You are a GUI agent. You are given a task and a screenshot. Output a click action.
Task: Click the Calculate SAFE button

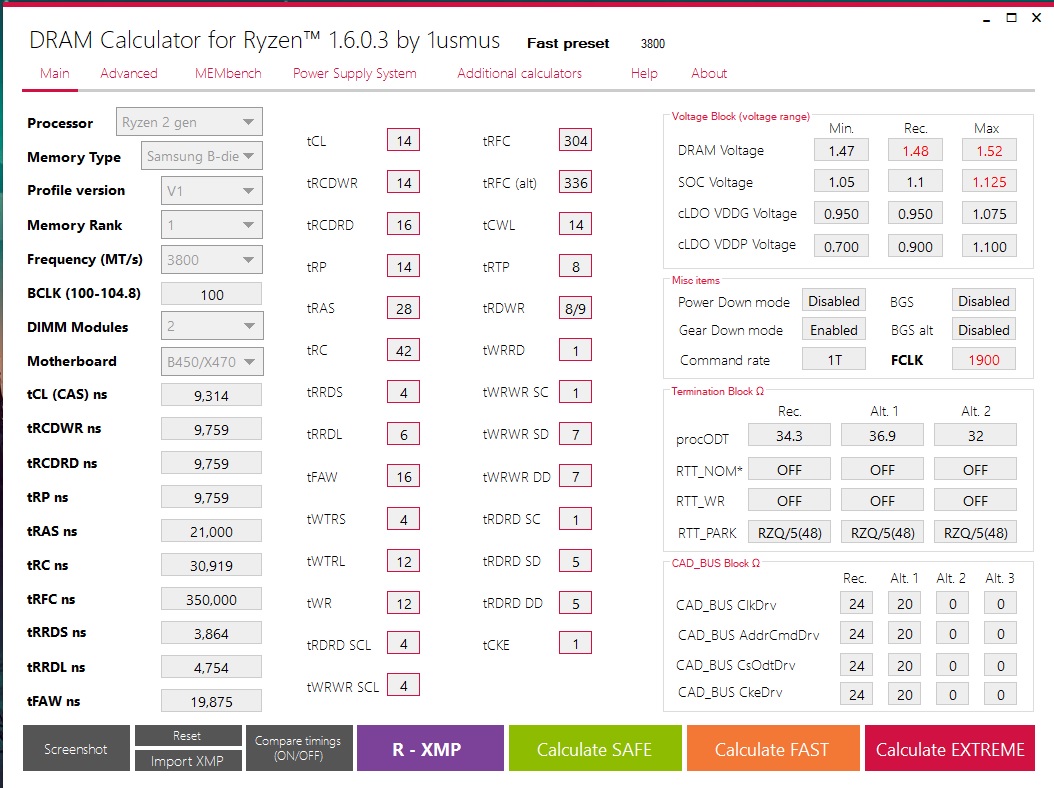click(x=595, y=748)
